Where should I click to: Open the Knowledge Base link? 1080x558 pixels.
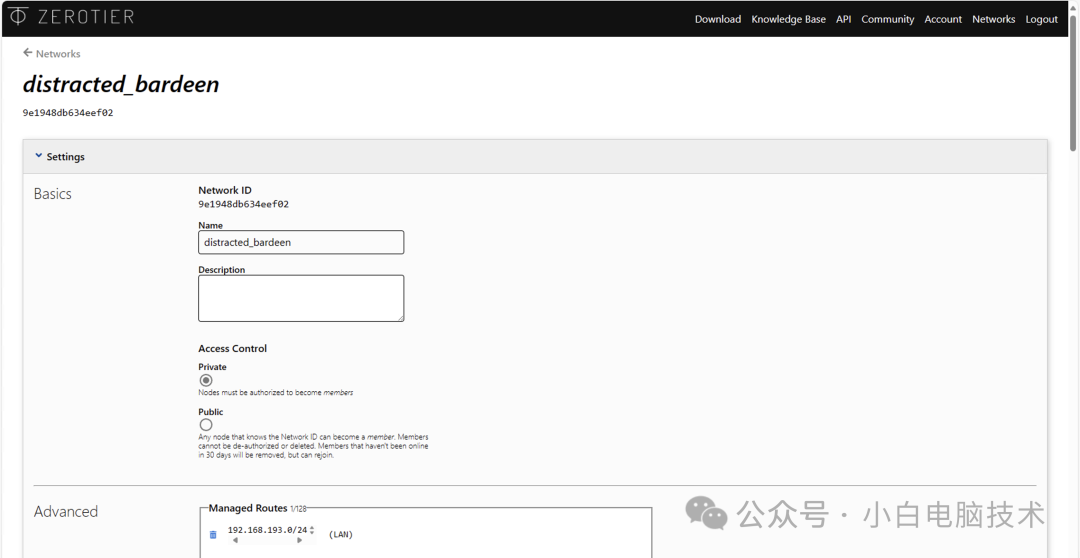(788, 19)
